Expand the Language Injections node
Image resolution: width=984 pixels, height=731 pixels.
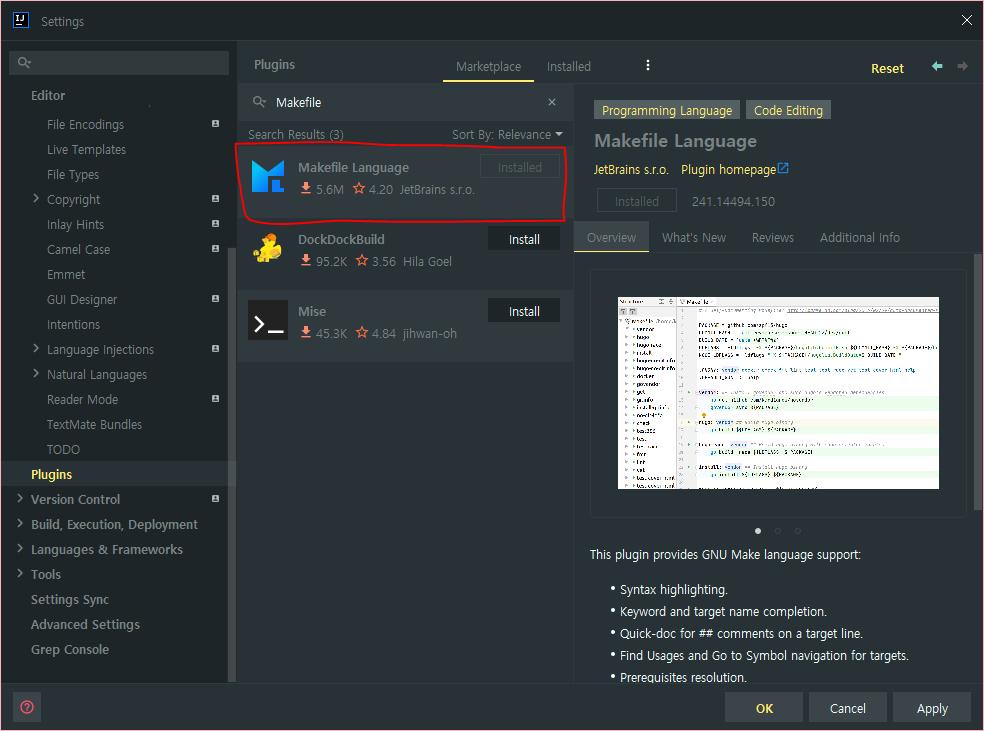point(36,348)
